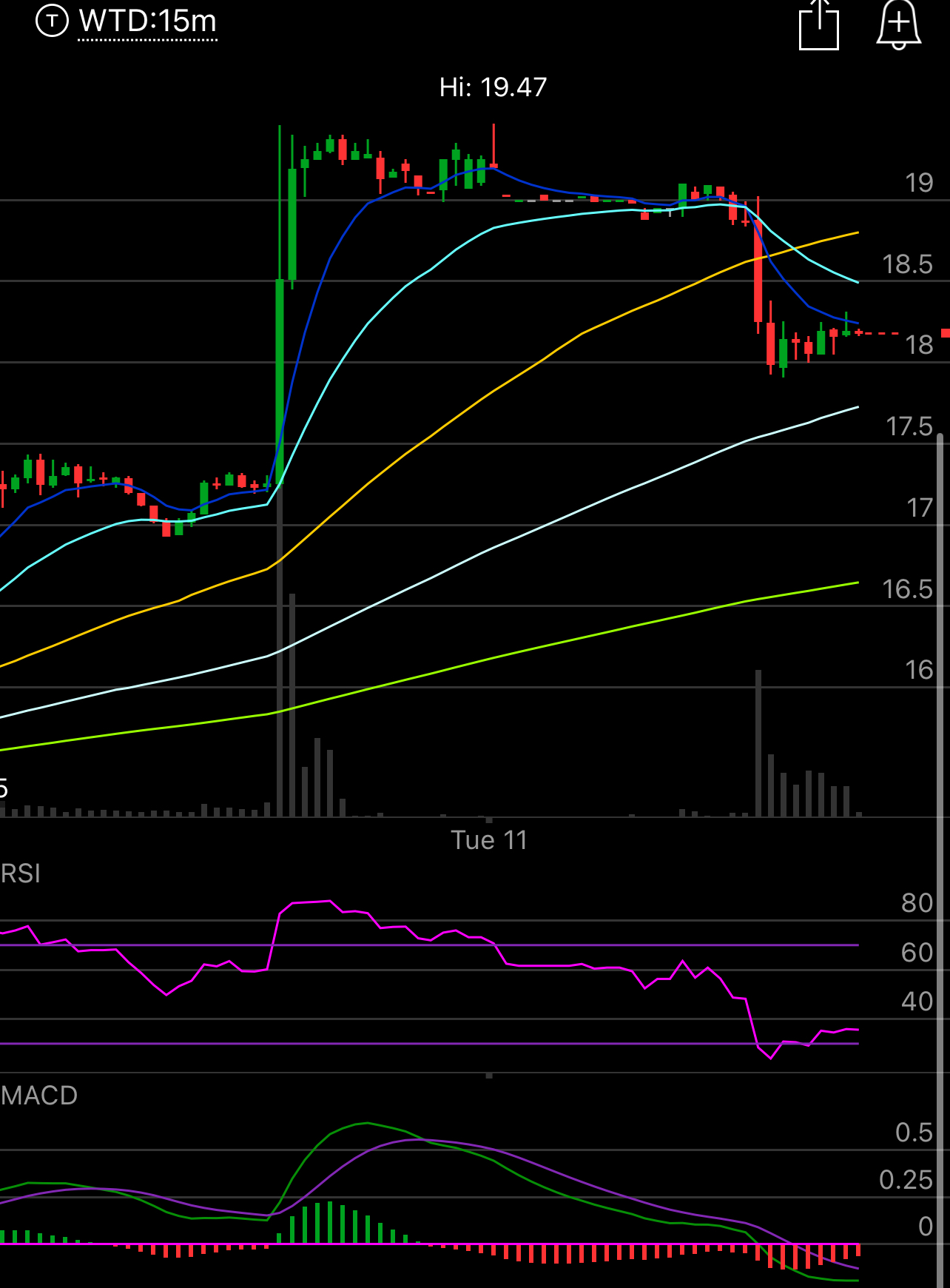
Task: Tap the circled T ticker icon
Action: pyautogui.click(x=52, y=21)
